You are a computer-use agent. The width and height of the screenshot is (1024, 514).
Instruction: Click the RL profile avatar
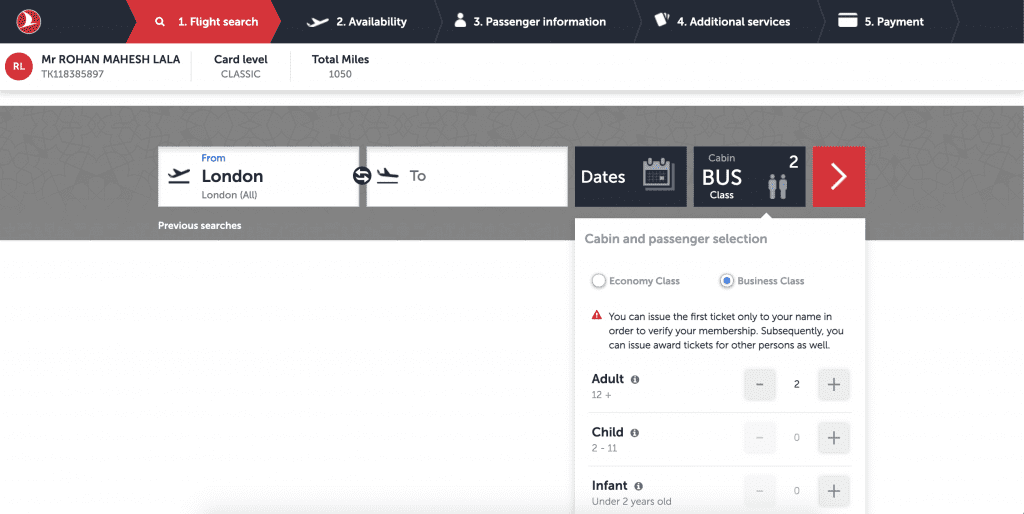click(19, 66)
